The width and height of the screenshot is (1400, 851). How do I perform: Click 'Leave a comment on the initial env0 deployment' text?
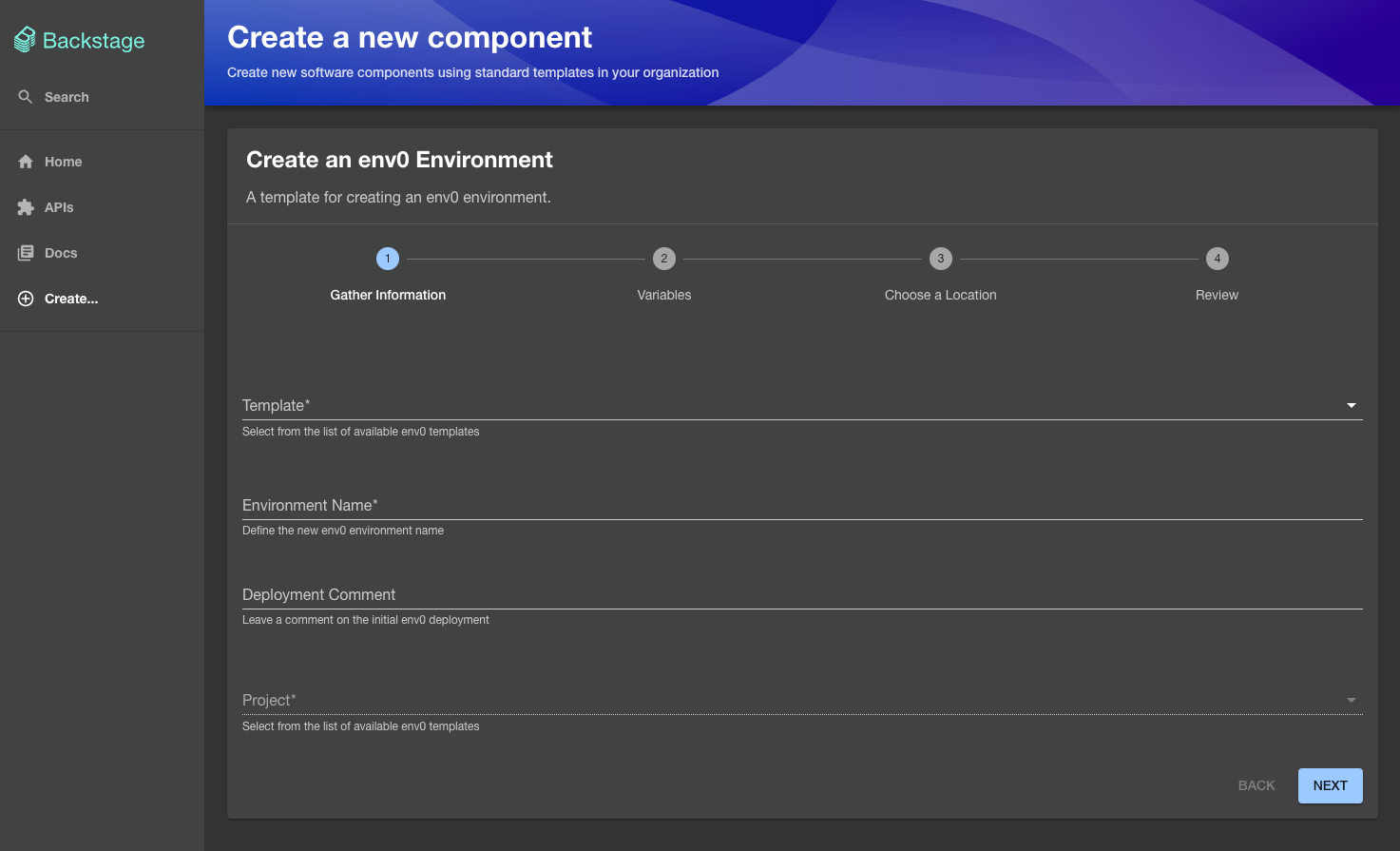366,620
